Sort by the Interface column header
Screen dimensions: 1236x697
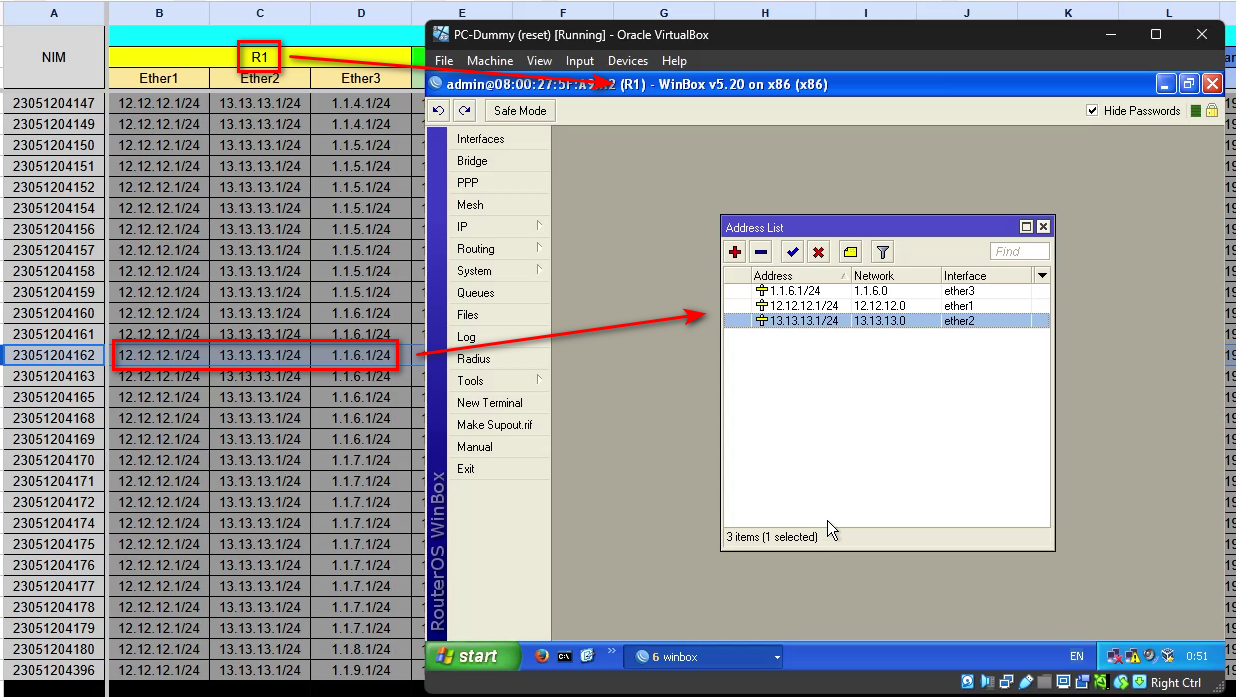click(987, 275)
